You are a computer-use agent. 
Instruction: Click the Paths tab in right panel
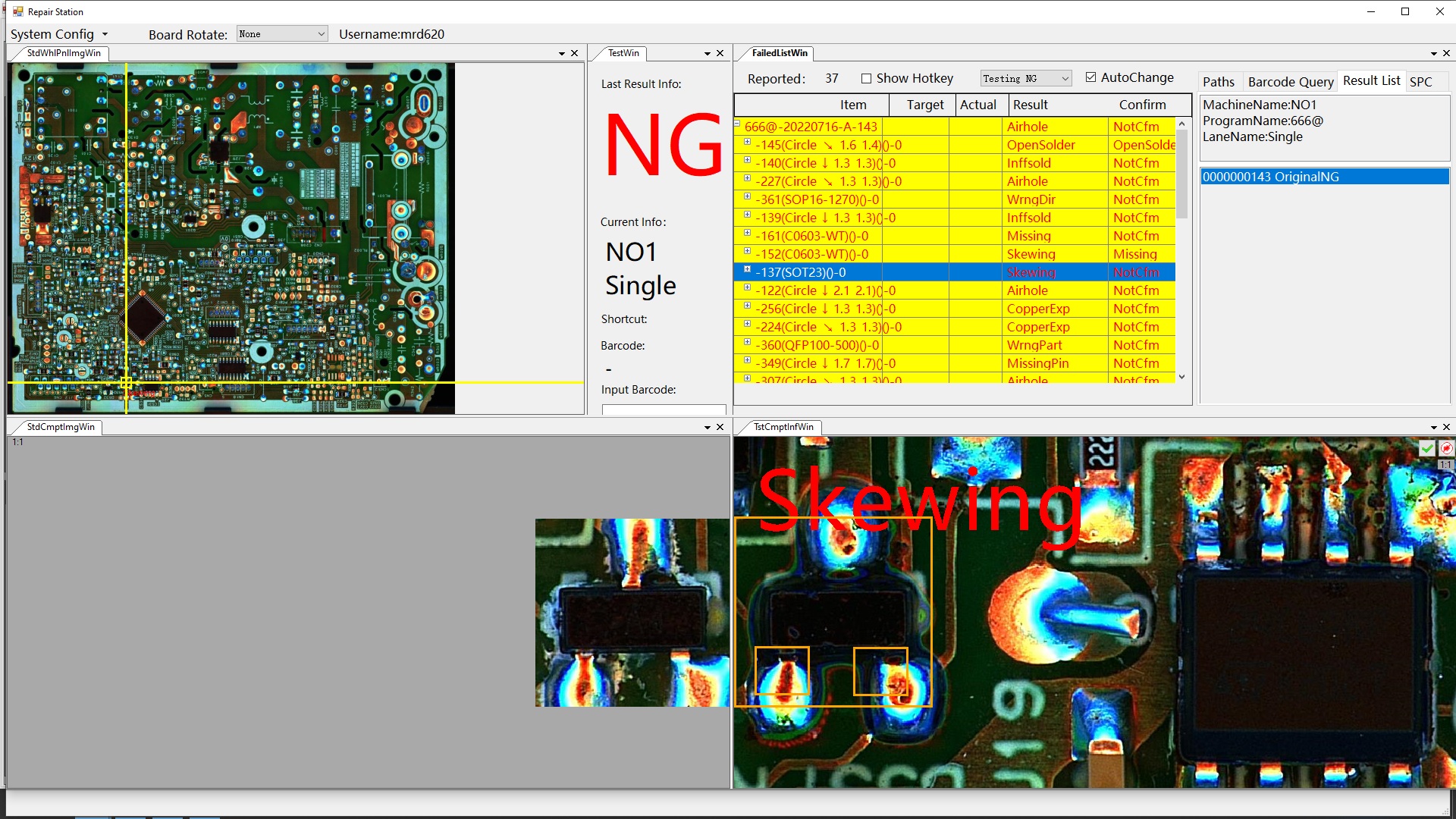pyautogui.click(x=1219, y=81)
